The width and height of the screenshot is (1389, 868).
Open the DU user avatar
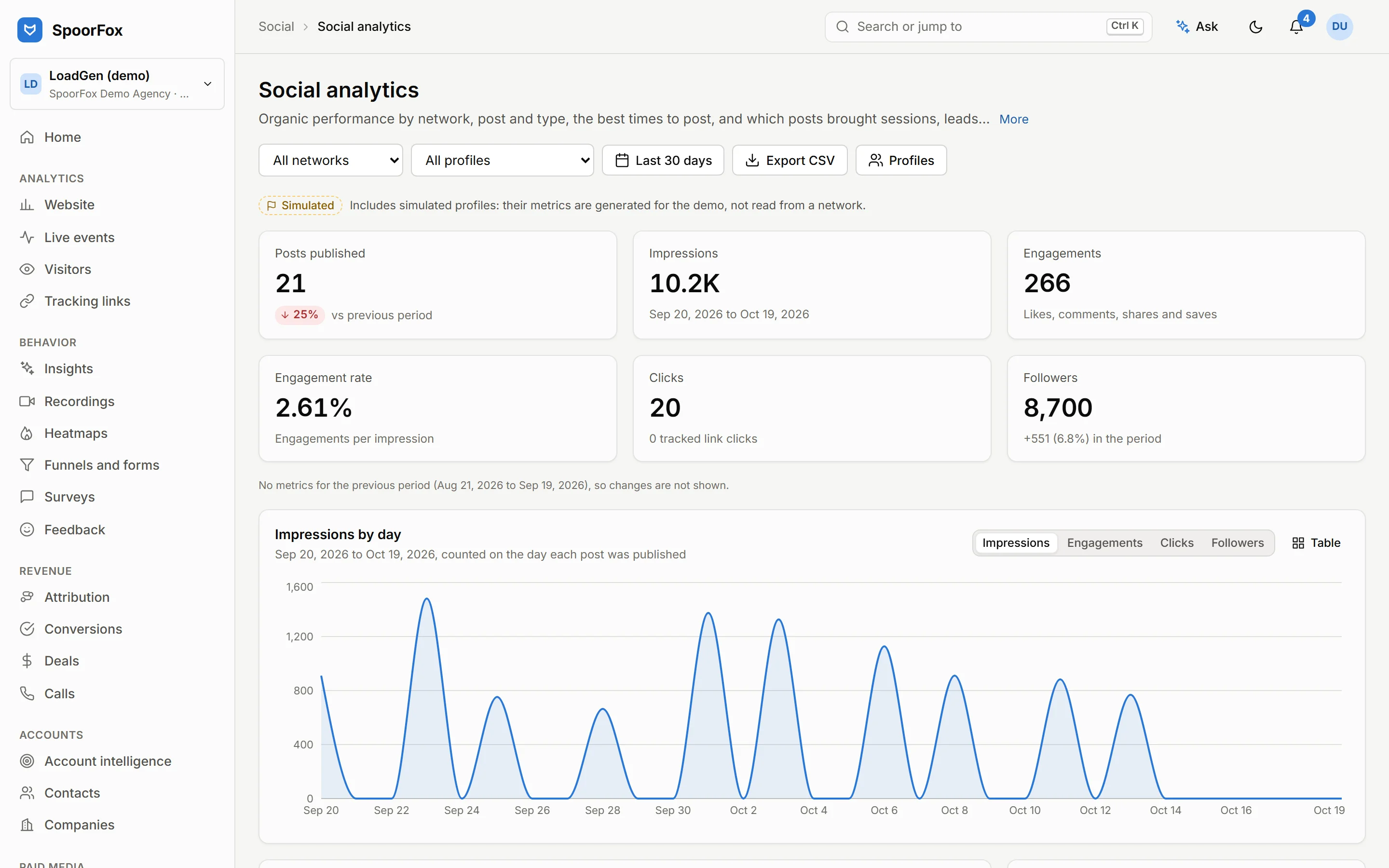(x=1340, y=27)
